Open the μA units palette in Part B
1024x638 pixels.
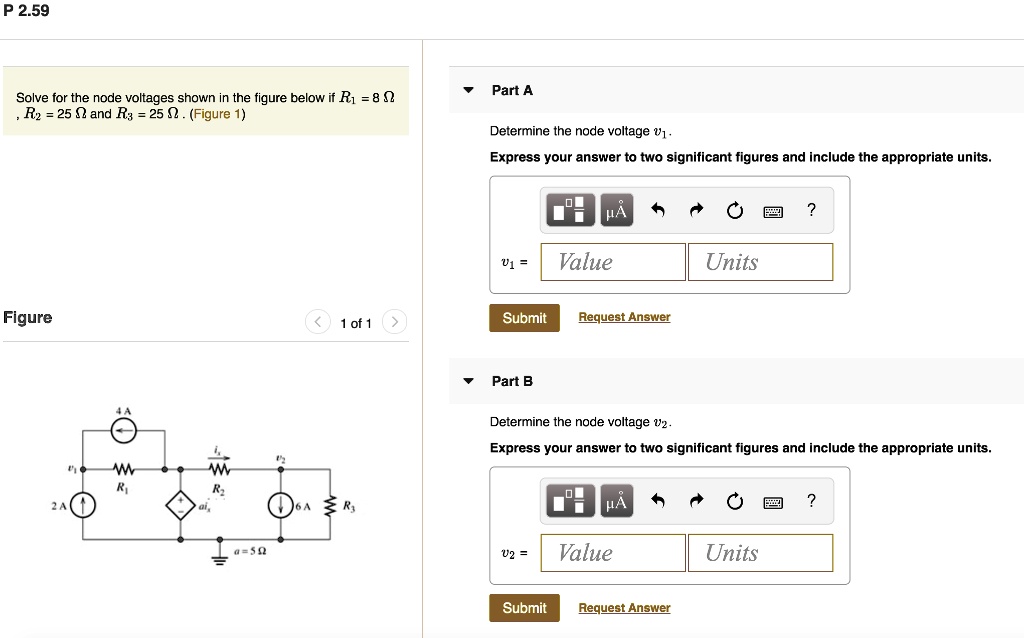(x=615, y=501)
